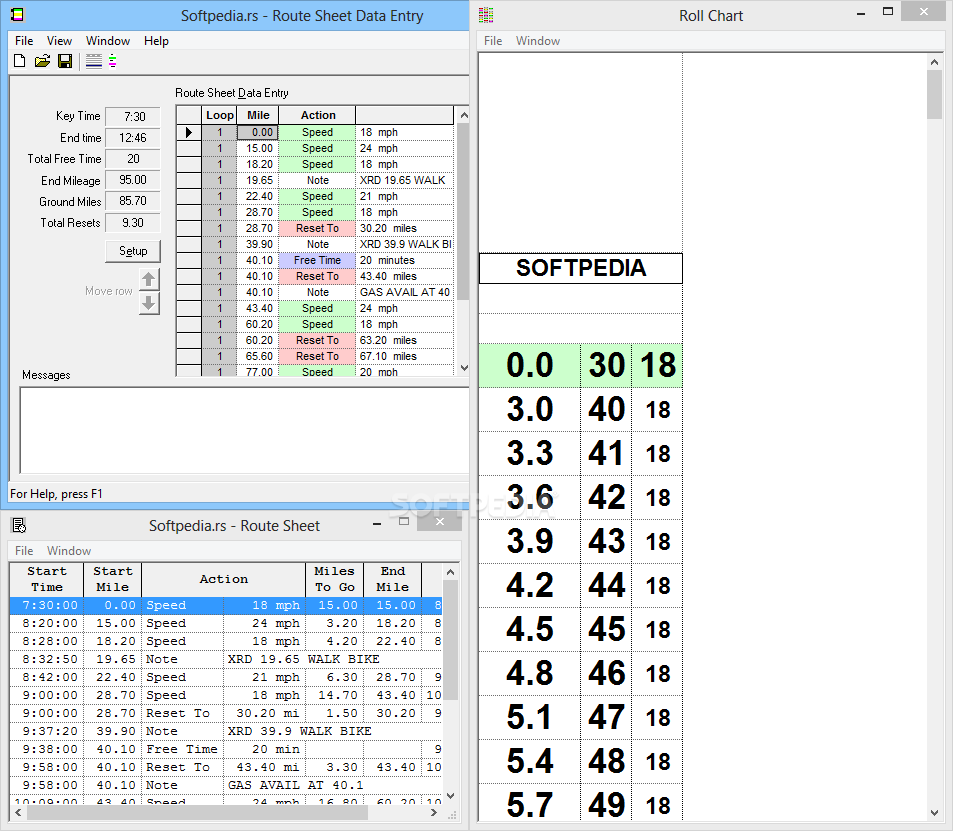Viewport: 953px width, 831px height.
Task: Click the 0.0 mileage row in Roll Chart
Action: 580,365
